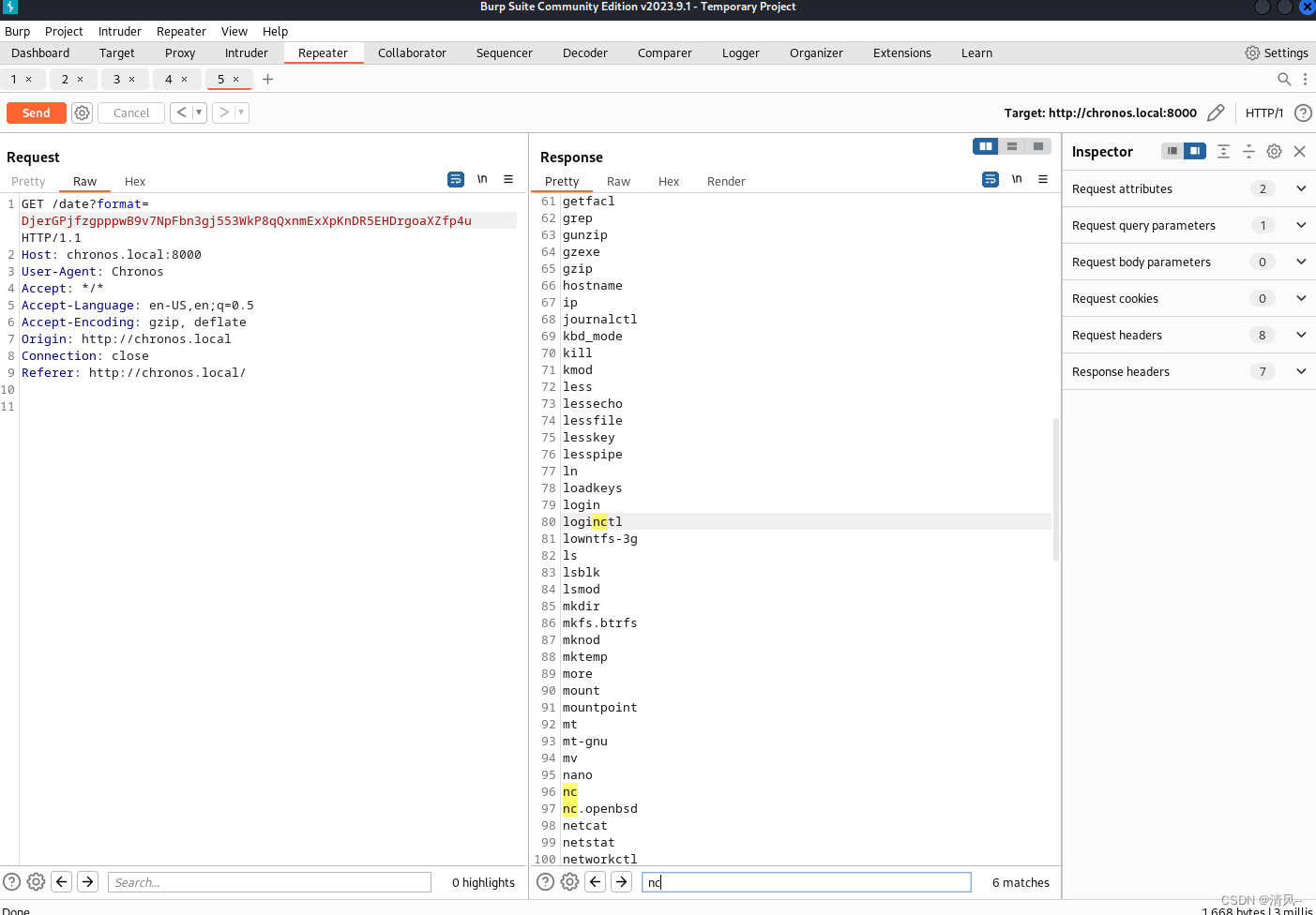Image resolution: width=1316 pixels, height=915 pixels.
Task: Jump to next 'nc' match in response
Action: pyautogui.click(x=622, y=881)
